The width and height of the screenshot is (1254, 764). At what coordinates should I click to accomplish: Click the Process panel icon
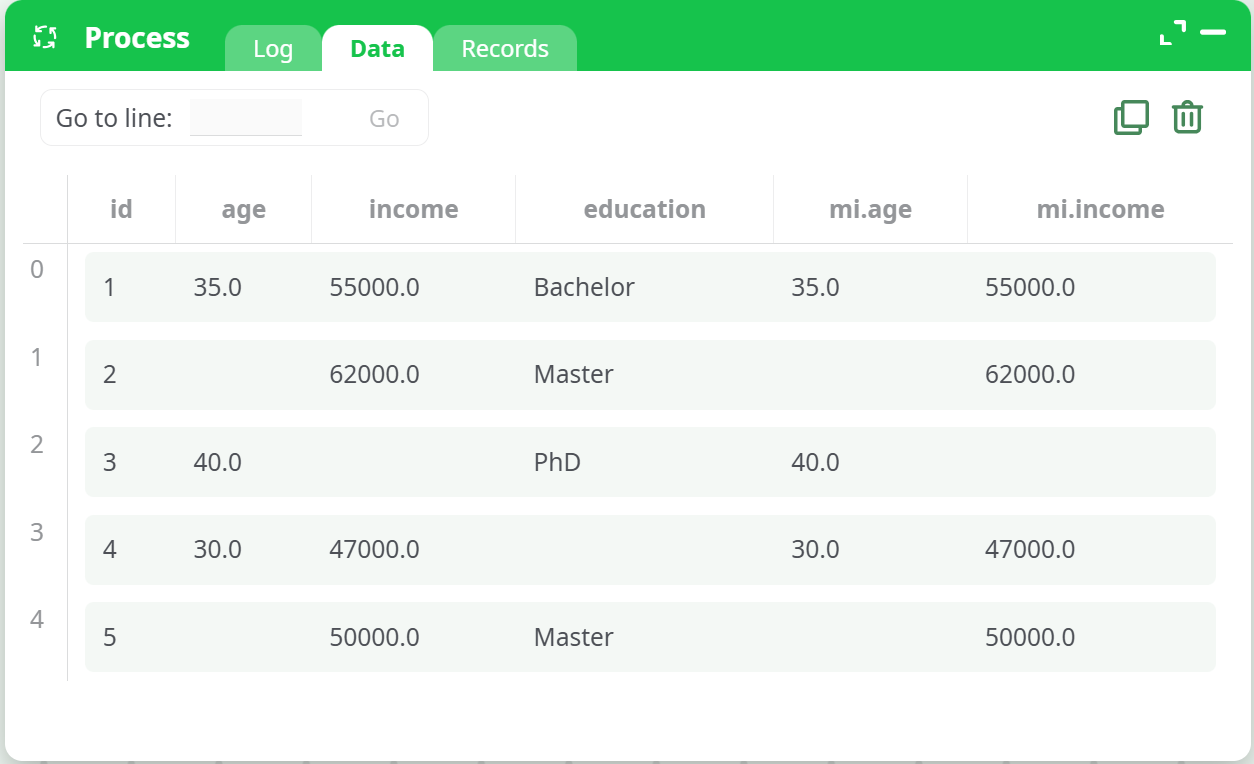pos(44,38)
